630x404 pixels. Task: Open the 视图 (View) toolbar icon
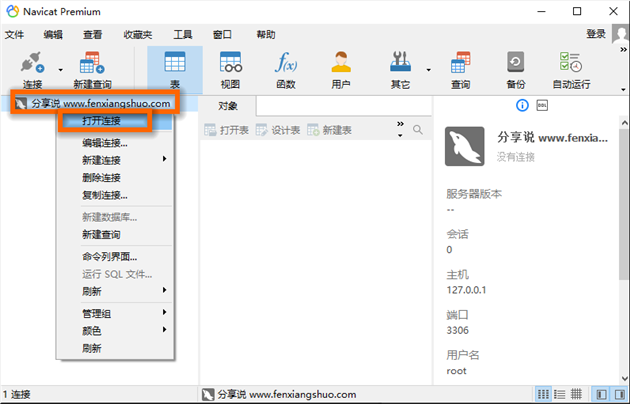231,63
